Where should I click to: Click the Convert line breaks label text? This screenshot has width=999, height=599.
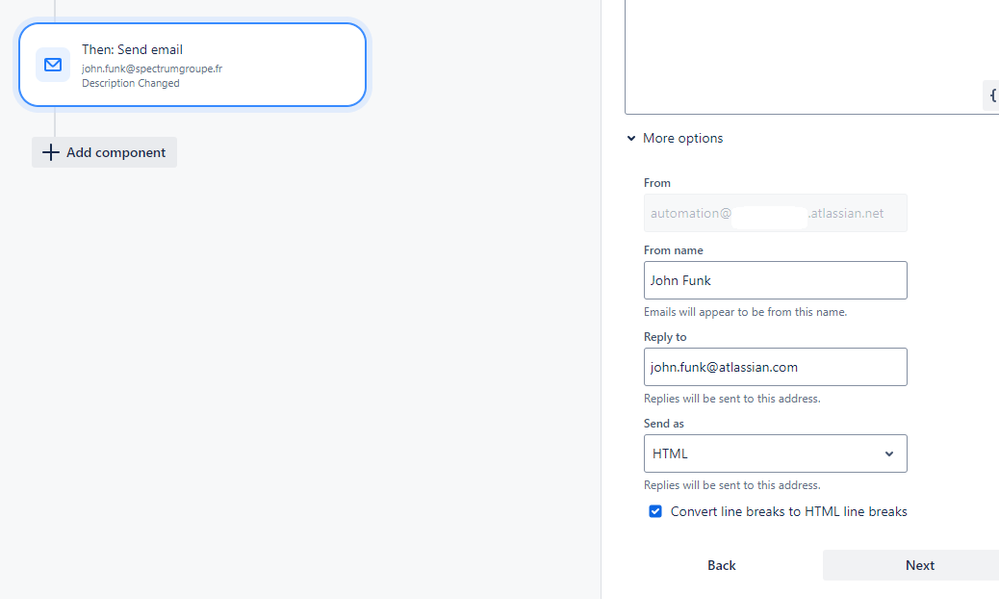pyautogui.click(x=789, y=511)
